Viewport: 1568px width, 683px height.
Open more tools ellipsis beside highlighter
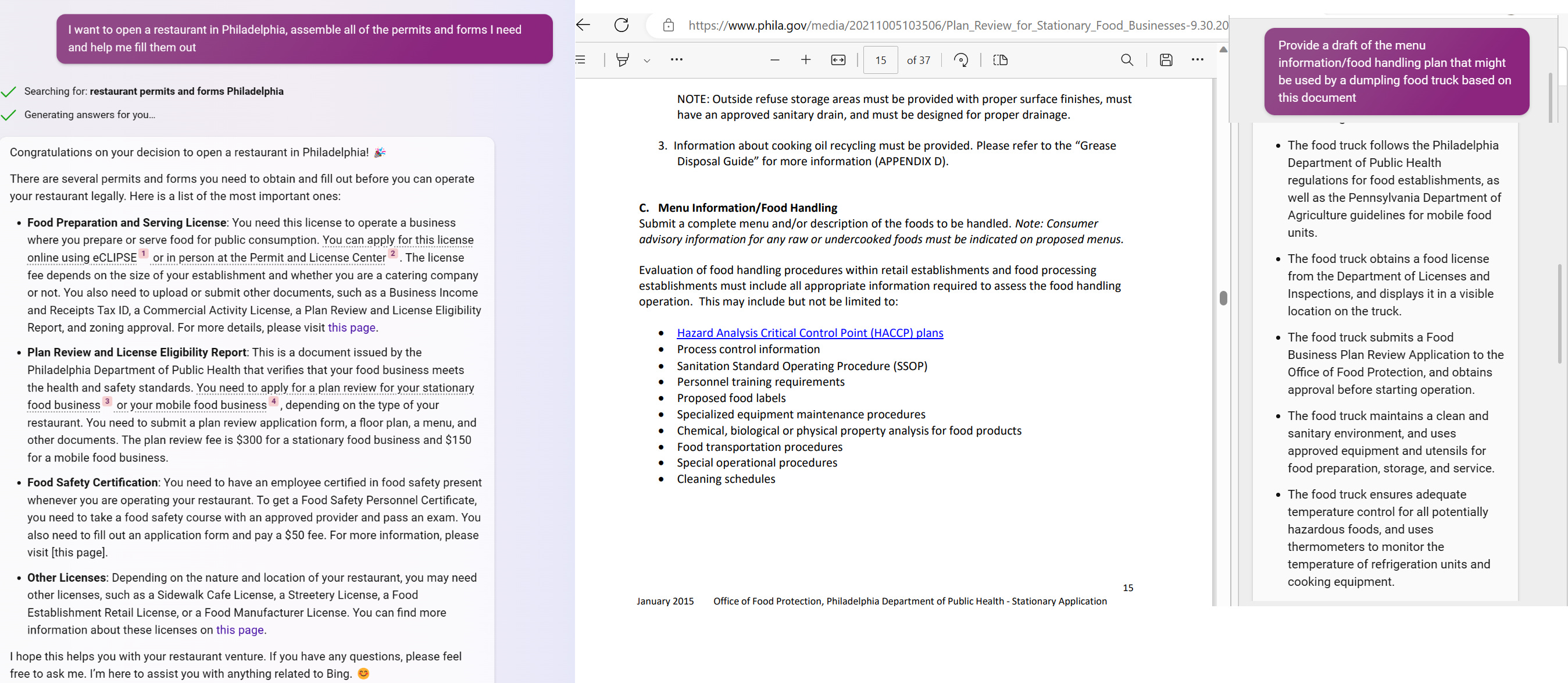coord(676,60)
